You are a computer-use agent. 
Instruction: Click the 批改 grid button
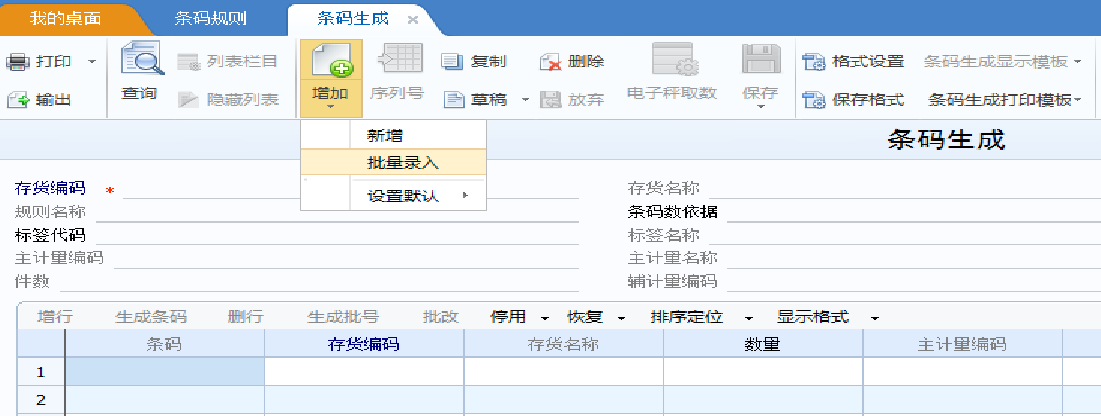click(x=441, y=317)
